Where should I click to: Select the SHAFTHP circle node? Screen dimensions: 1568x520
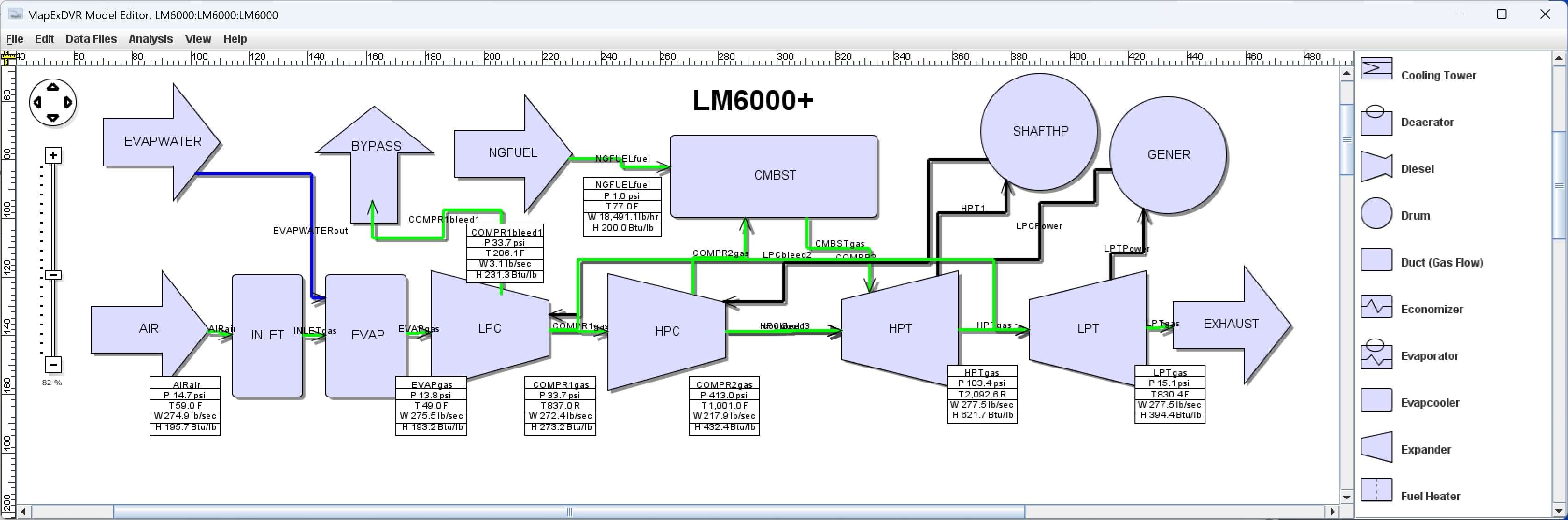tap(1040, 131)
